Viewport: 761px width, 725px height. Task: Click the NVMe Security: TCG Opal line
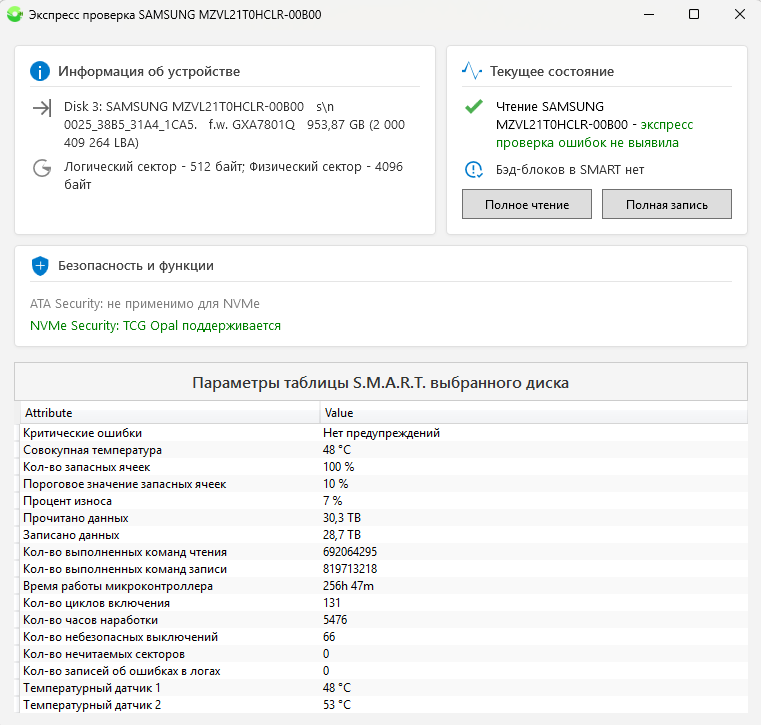[x=155, y=326]
